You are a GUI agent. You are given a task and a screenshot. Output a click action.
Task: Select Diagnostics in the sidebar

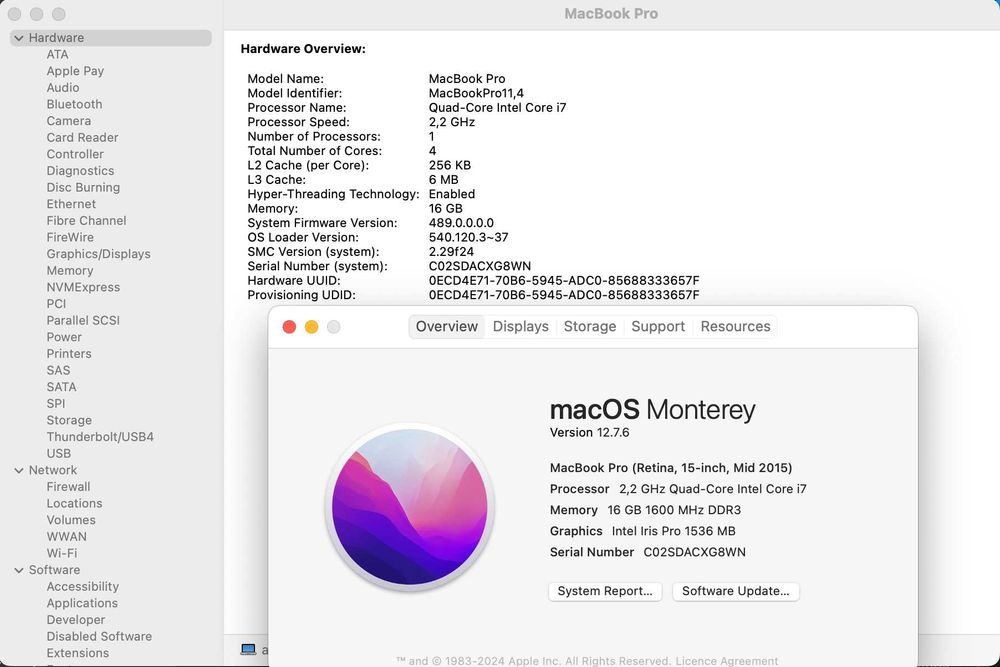(x=80, y=171)
